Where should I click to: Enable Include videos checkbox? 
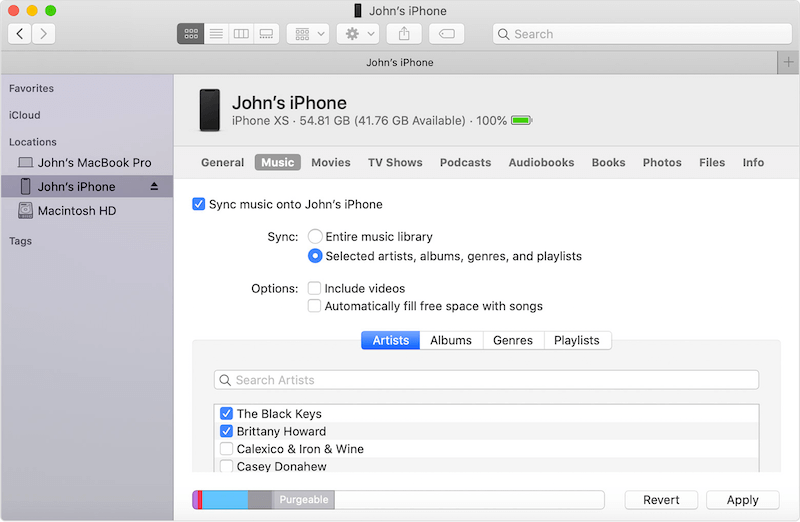coord(314,288)
